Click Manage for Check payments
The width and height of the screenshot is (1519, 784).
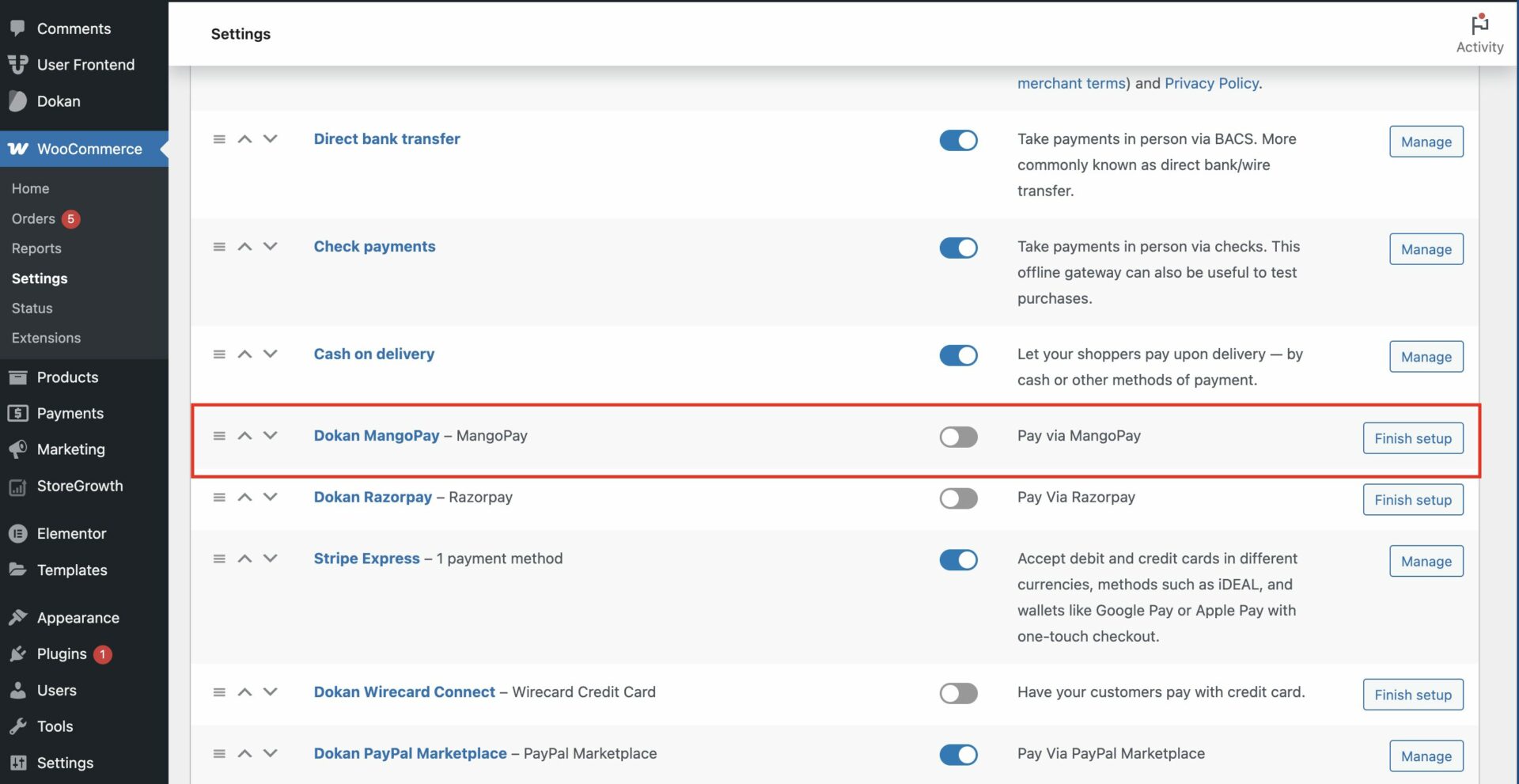[1426, 249]
